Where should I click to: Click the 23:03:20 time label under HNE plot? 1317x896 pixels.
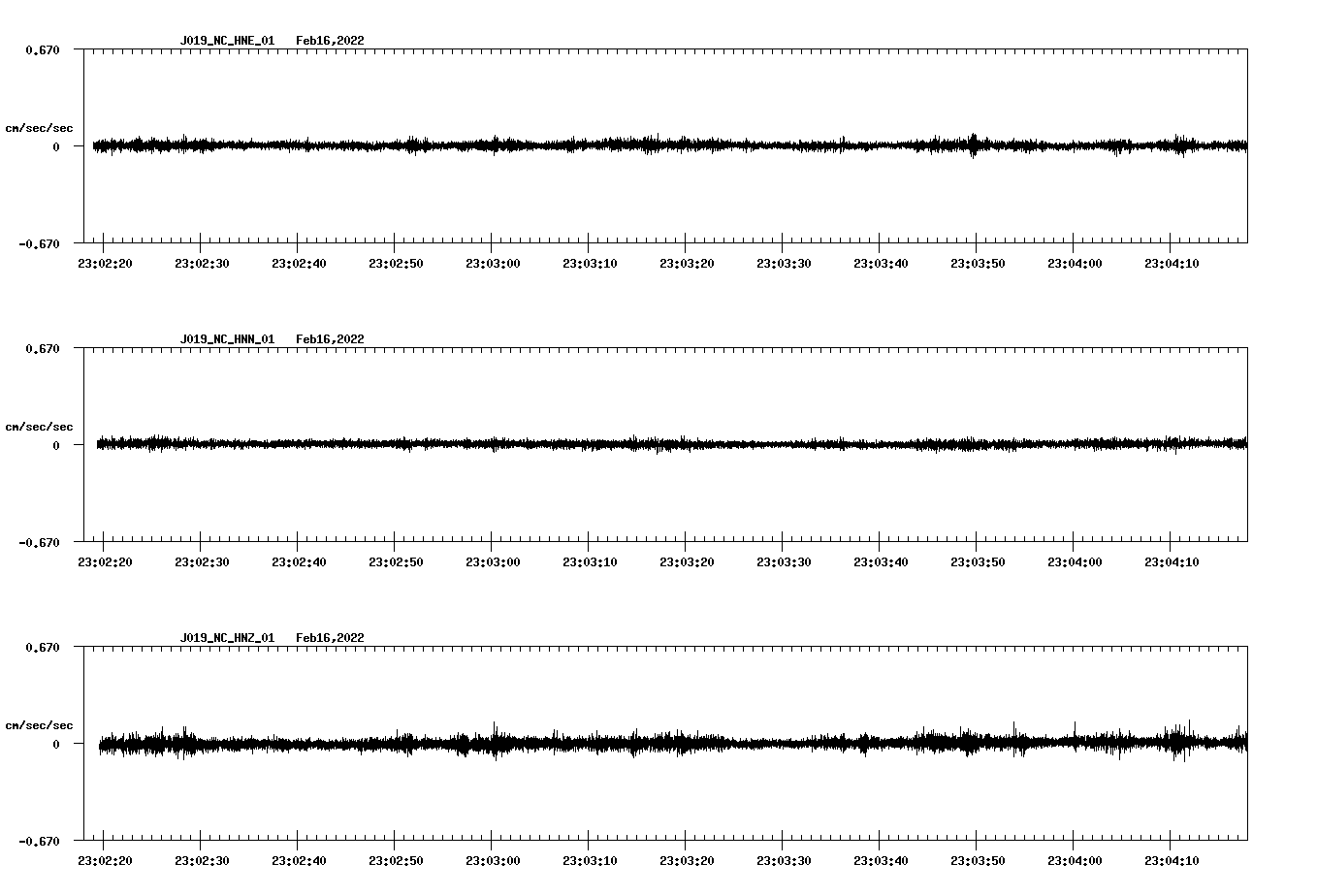pos(687,263)
